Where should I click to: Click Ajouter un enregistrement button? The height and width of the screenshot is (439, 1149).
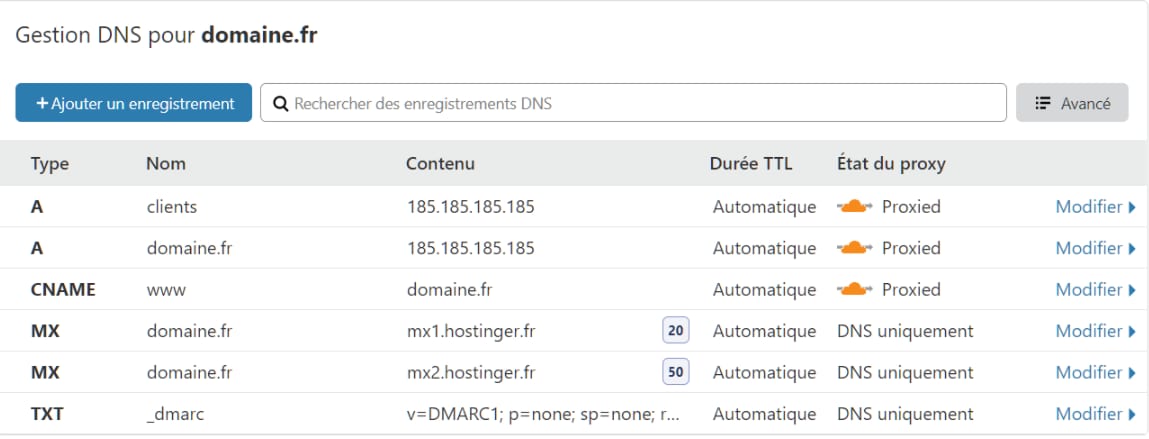pyautogui.click(x=133, y=103)
